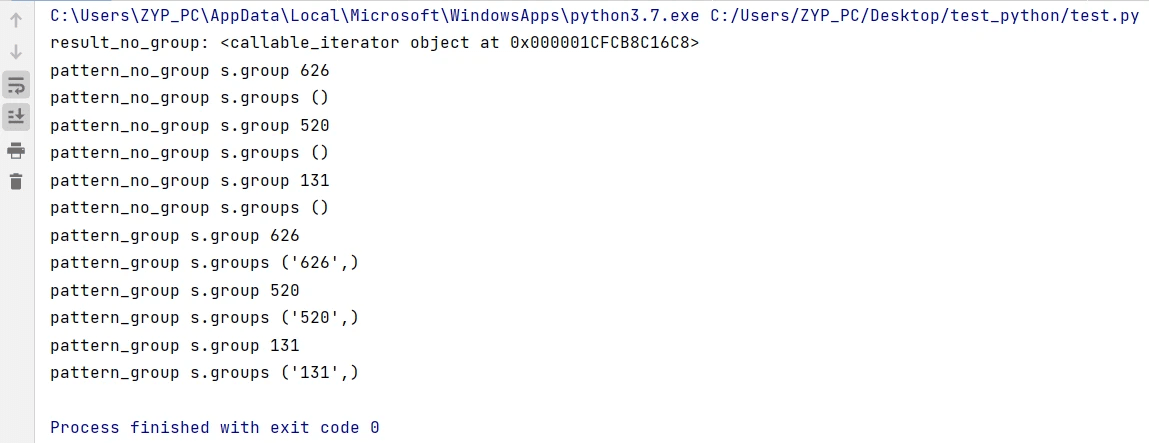The height and width of the screenshot is (443, 1149).
Task: Click the line pattern_group s.groups ('131',)
Action: (x=204, y=373)
